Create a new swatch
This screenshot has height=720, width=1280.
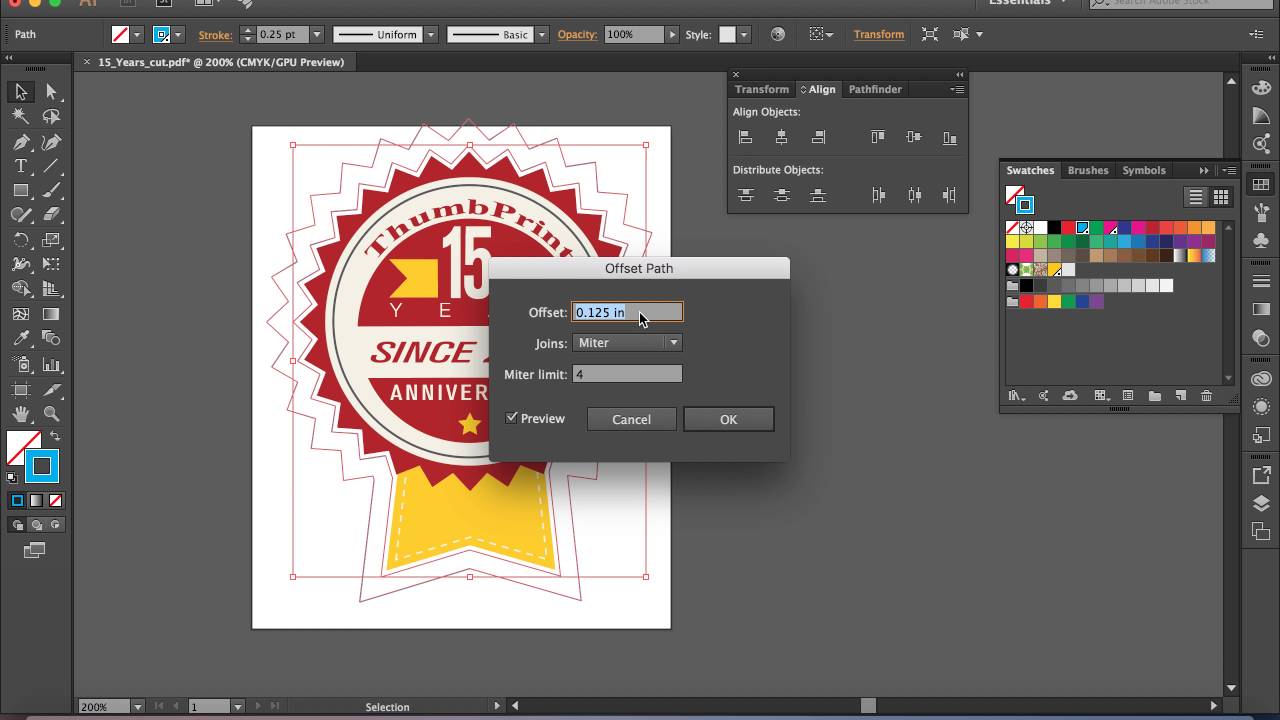[x=1180, y=396]
